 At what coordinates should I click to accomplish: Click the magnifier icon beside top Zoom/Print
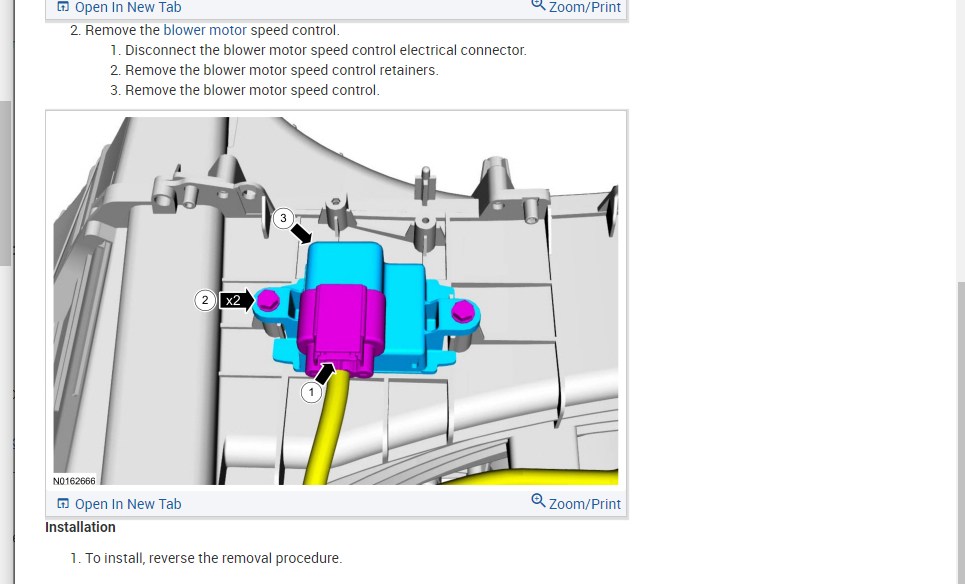coord(539,5)
